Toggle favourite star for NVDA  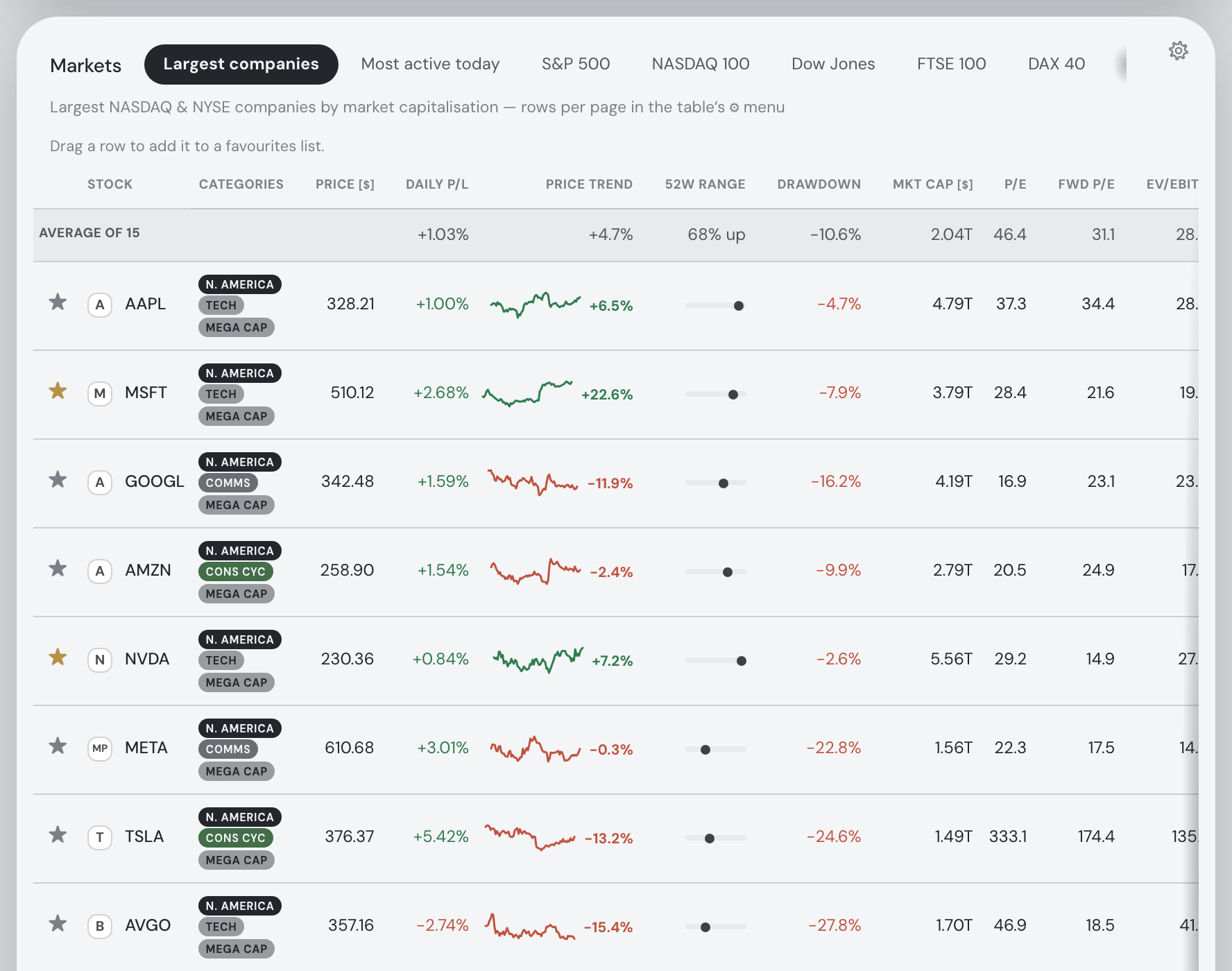coord(58,658)
